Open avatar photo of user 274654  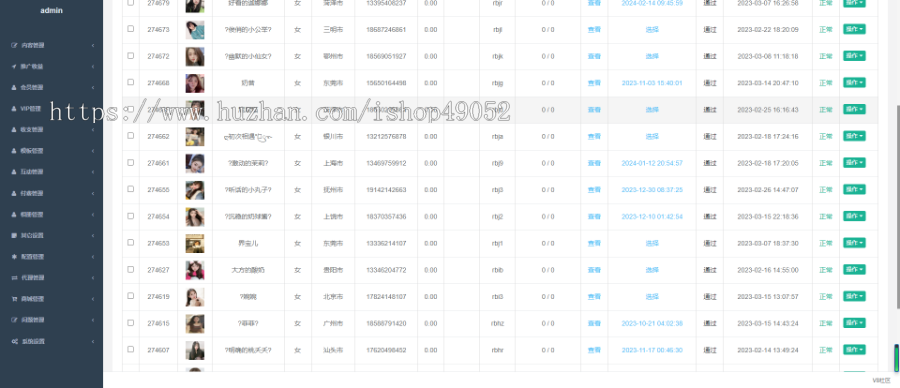[x=195, y=217]
